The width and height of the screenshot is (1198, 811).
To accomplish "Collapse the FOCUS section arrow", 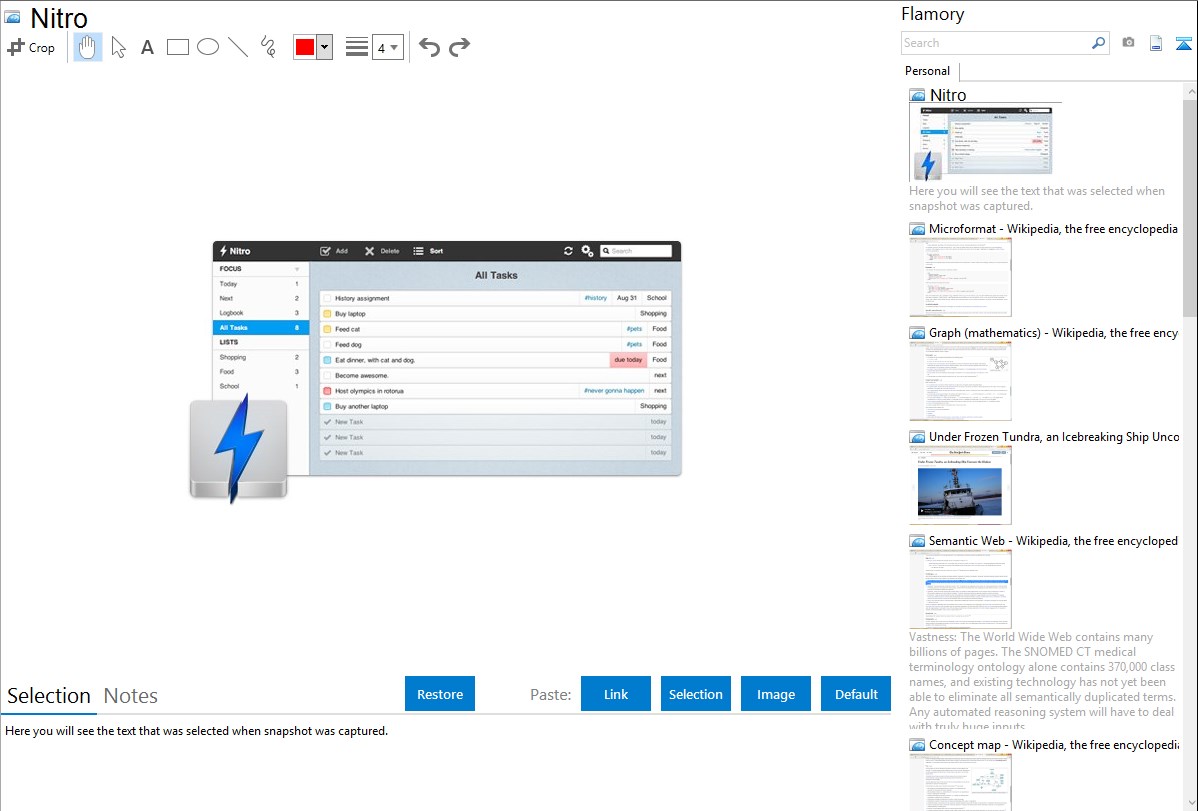I will 297,269.
